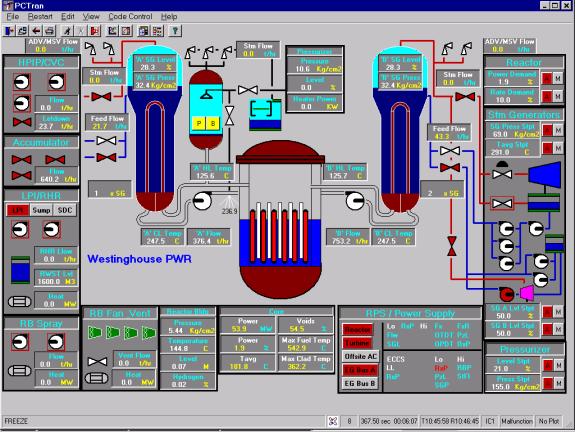Click the loop B reactor coolant pump
The image size is (575, 432).
pos(355,201)
